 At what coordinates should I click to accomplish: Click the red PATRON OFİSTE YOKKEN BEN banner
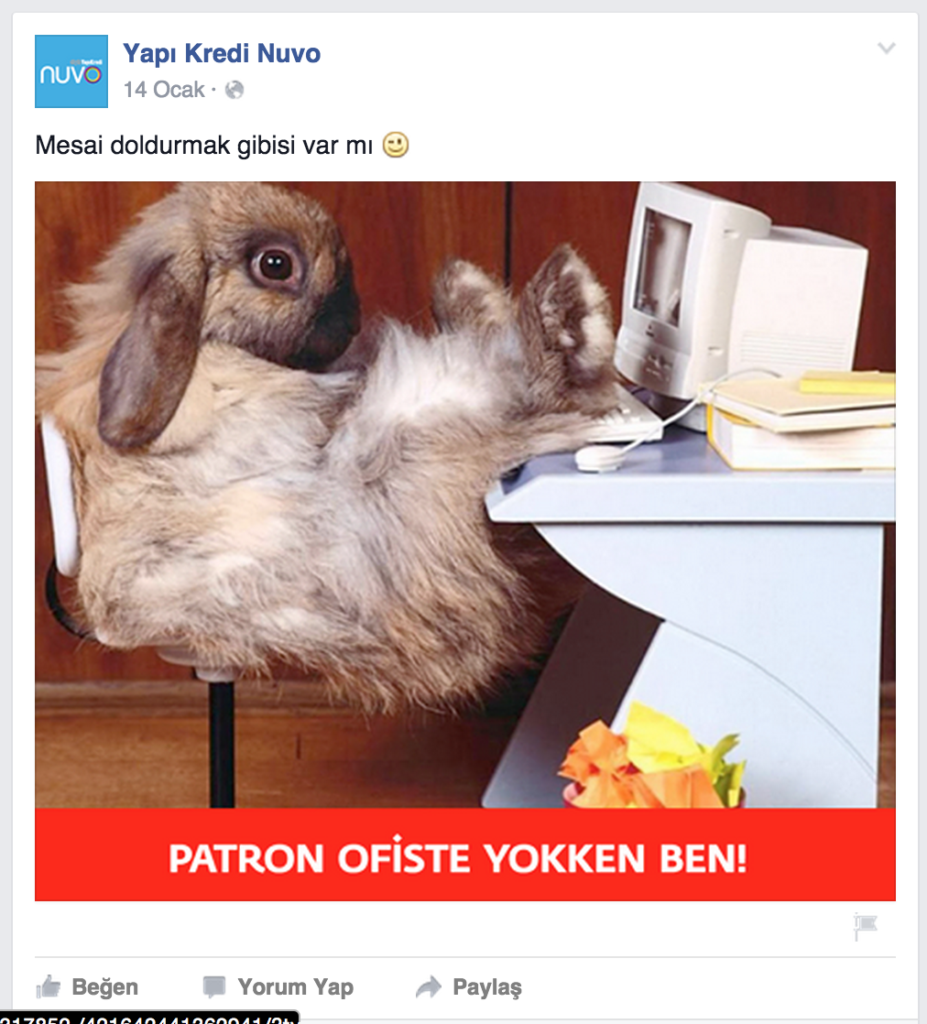tap(465, 855)
